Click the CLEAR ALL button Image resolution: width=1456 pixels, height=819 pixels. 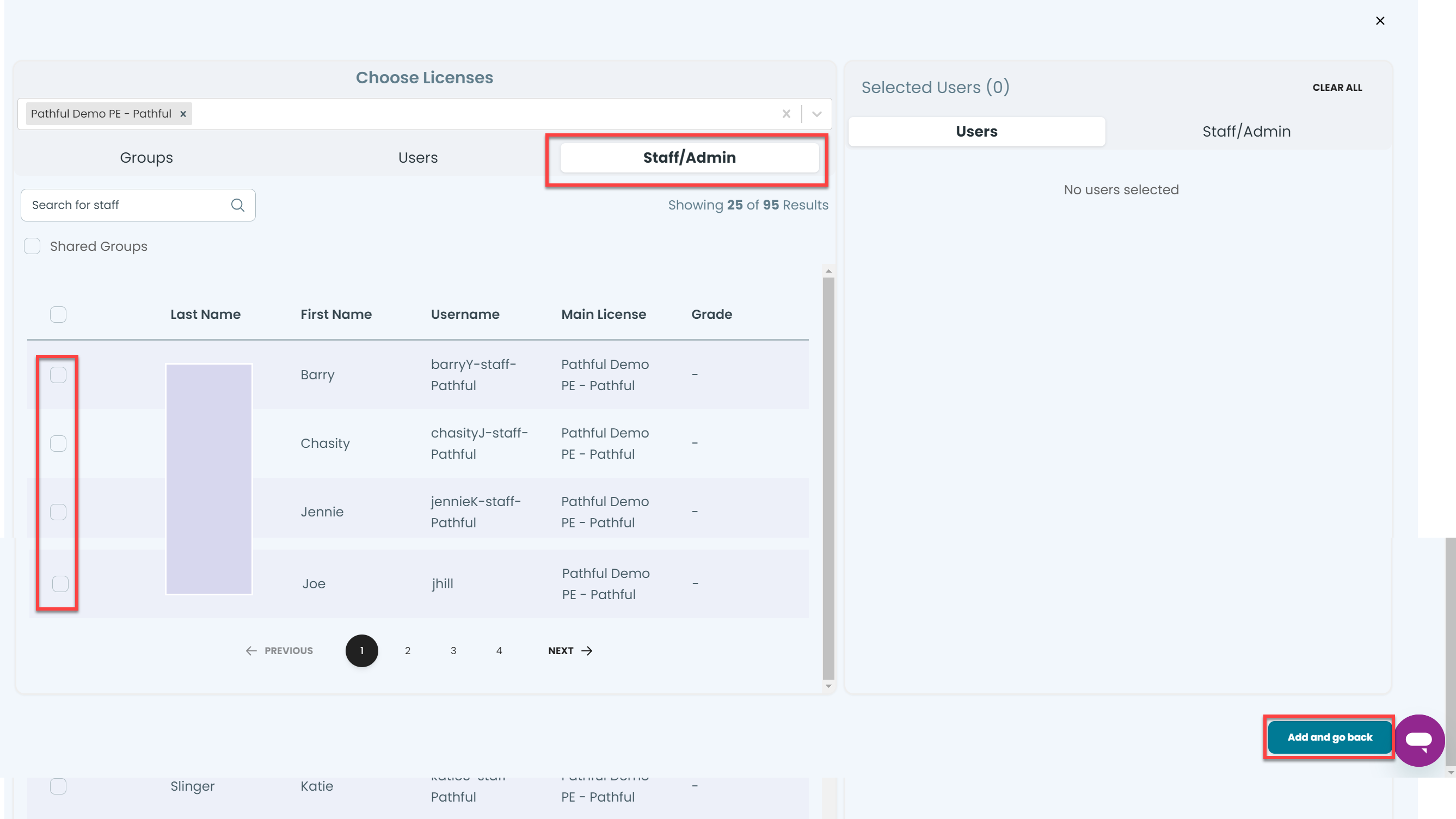click(x=1337, y=88)
